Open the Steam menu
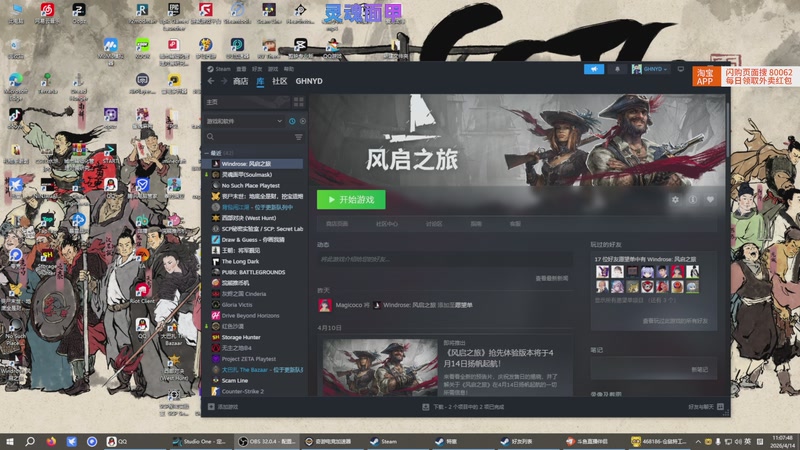The width and height of the screenshot is (800, 450). pyautogui.click(x=219, y=69)
